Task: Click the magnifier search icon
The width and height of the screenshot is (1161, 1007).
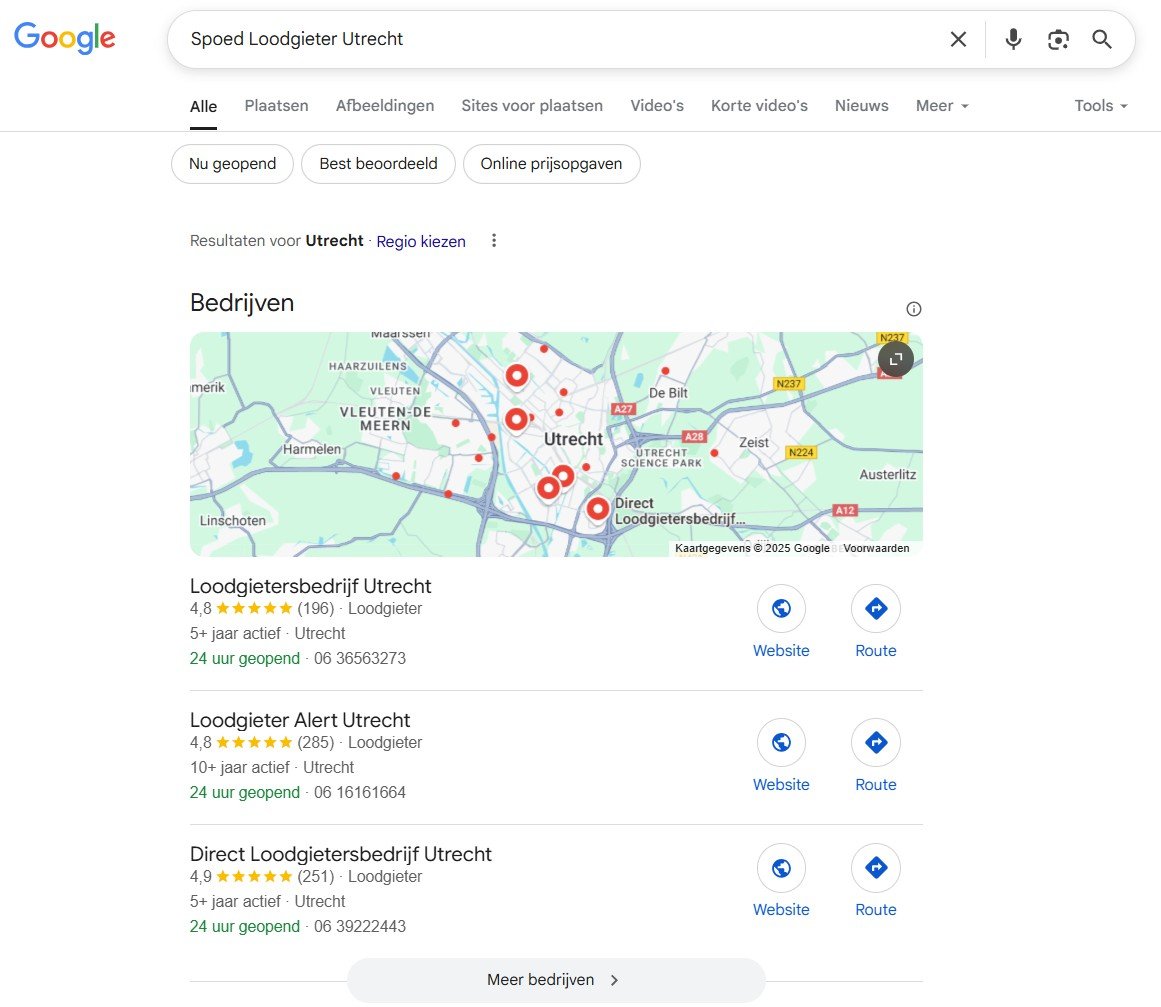Action: click(1102, 39)
